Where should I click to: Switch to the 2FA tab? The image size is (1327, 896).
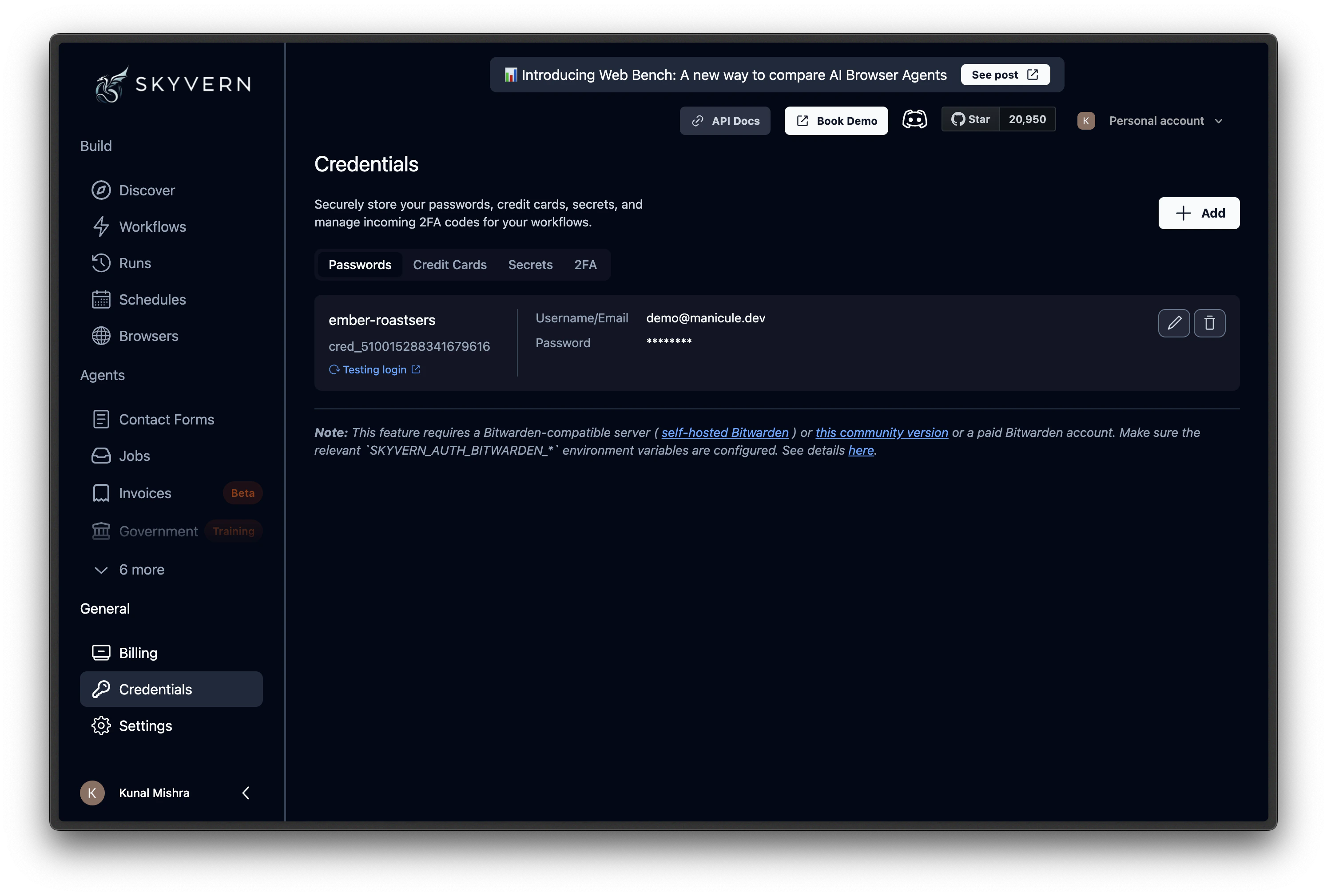(x=585, y=265)
